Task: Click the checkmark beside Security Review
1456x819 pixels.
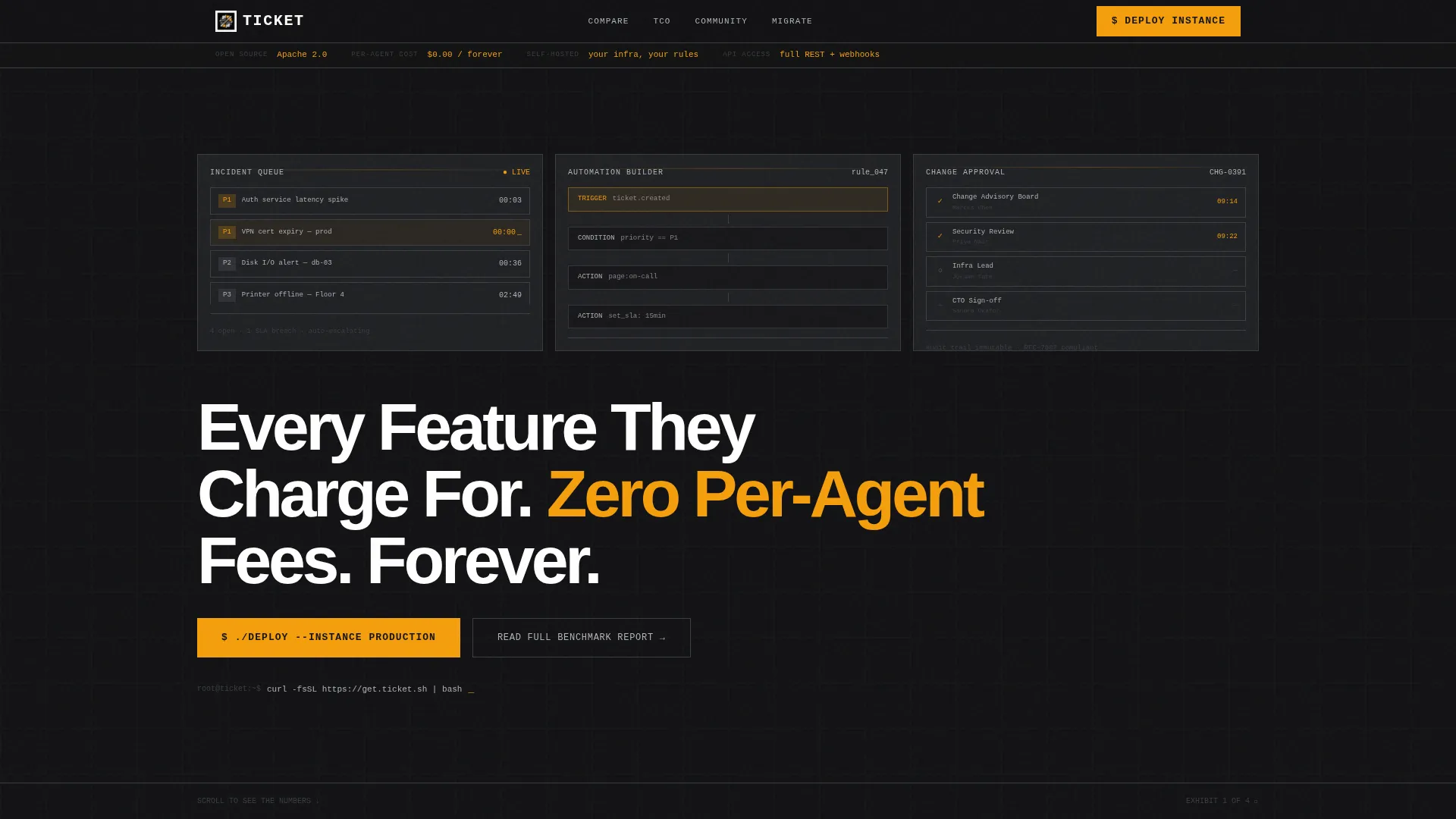Action: (x=940, y=237)
